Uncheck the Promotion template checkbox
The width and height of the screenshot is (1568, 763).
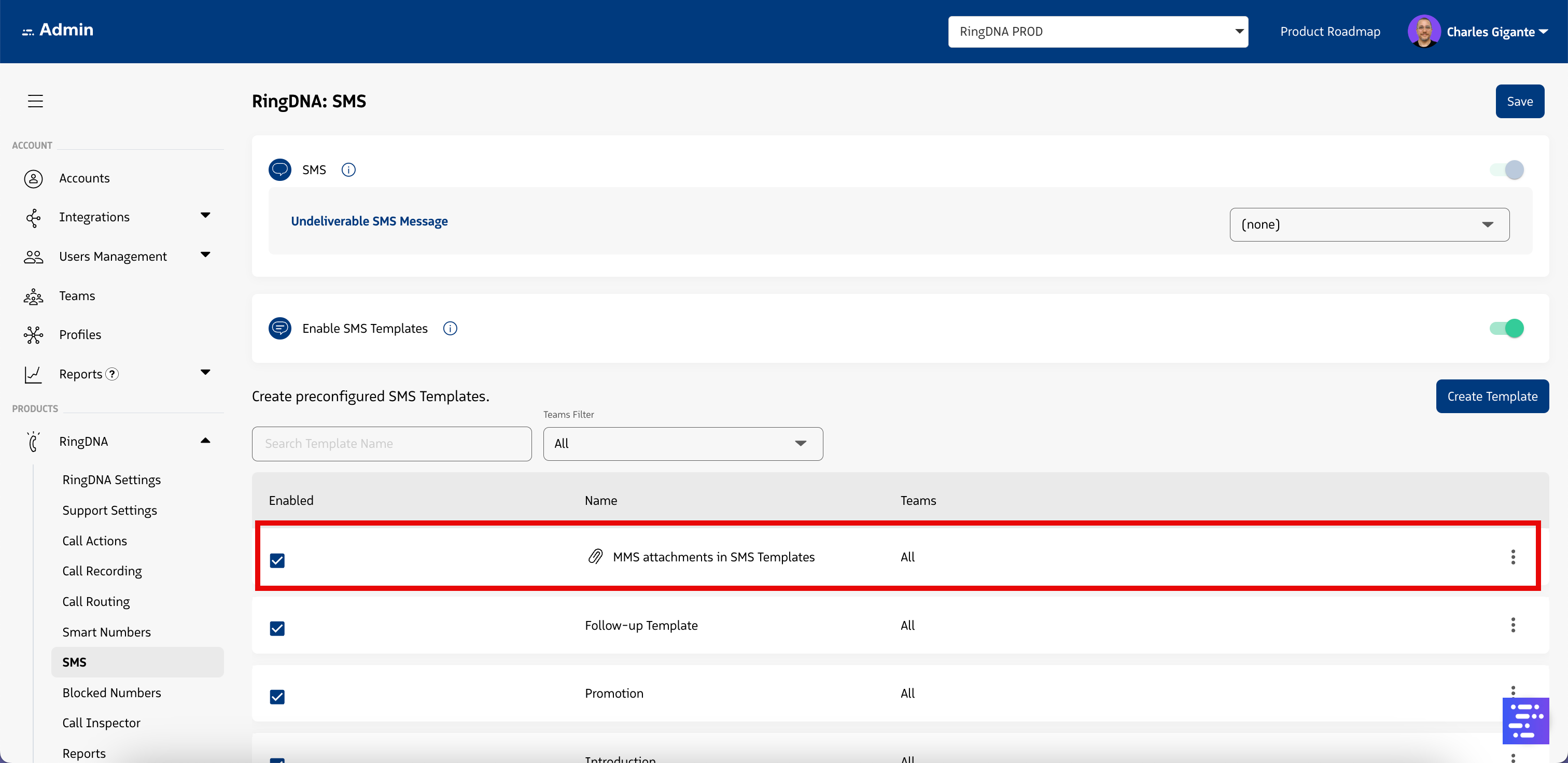277,697
